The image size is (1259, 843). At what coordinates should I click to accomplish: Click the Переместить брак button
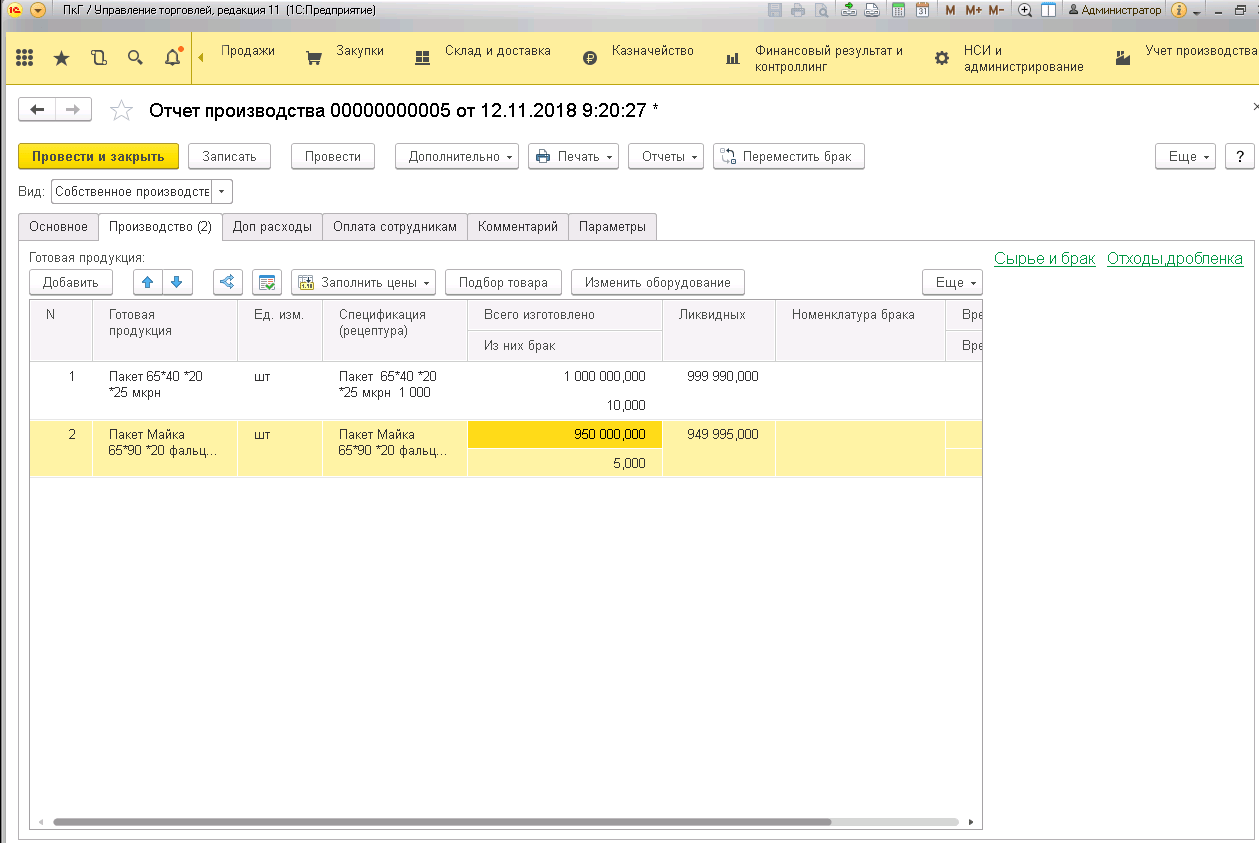[789, 157]
